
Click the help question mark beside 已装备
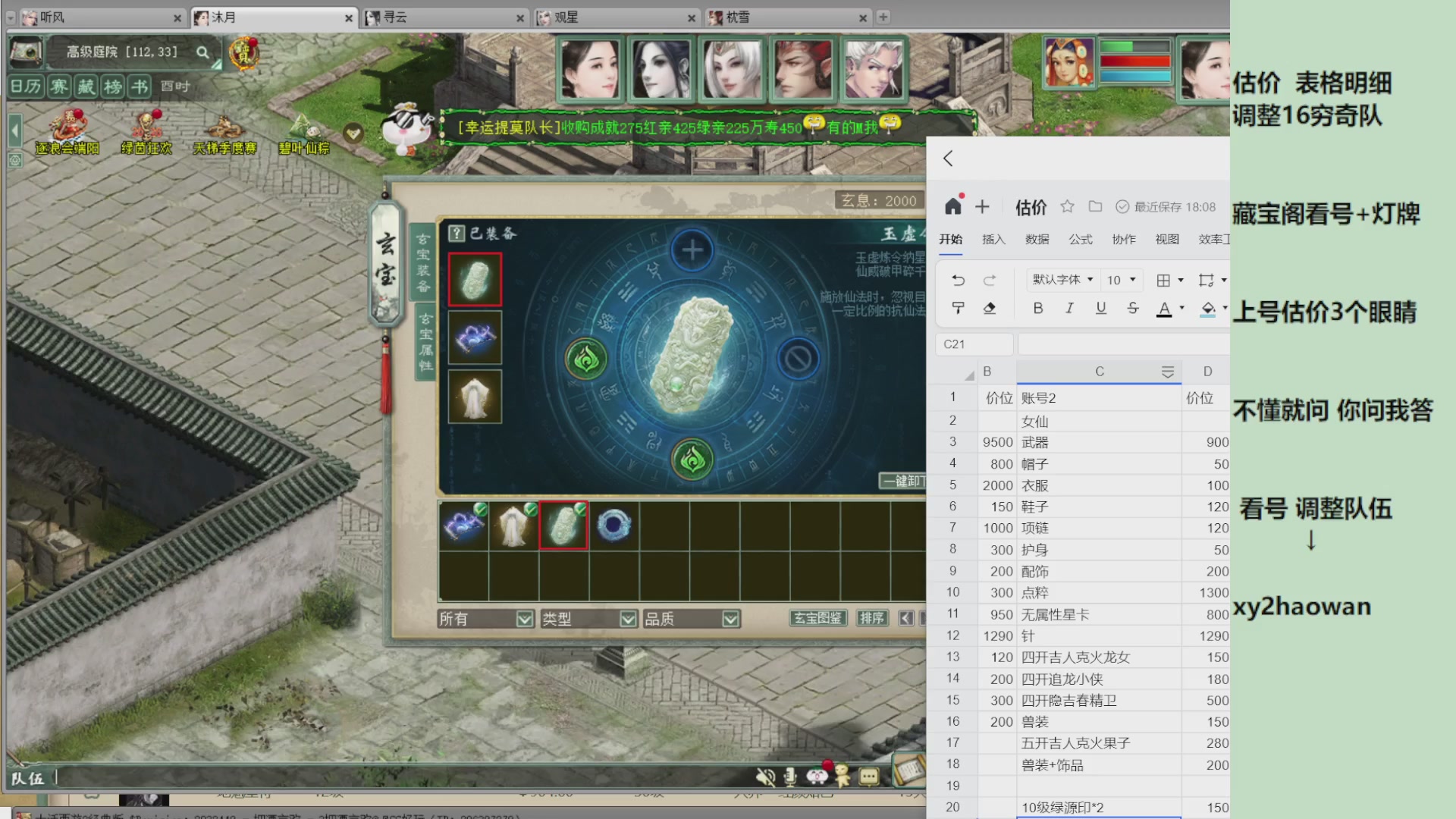pyautogui.click(x=456, y=233)
